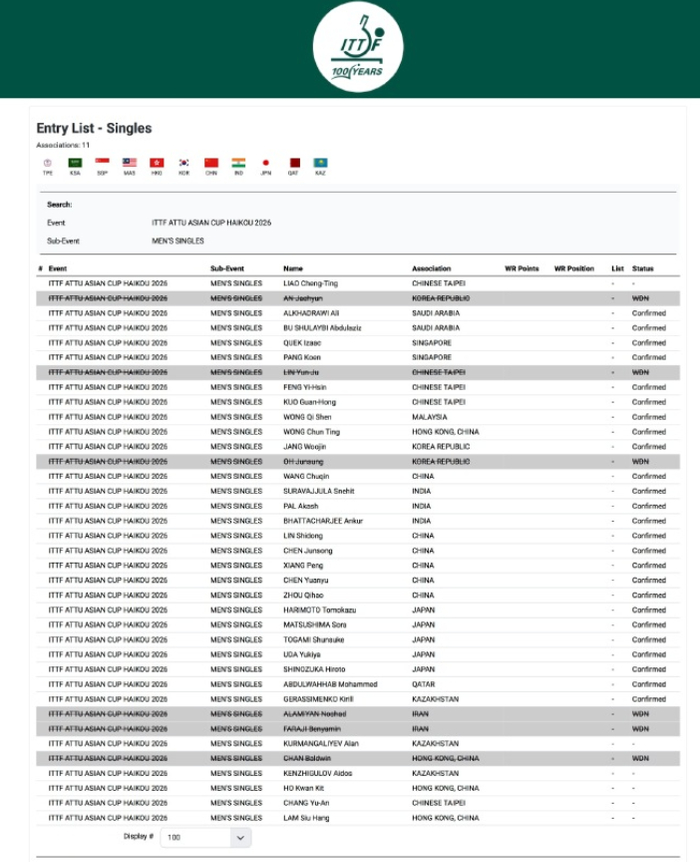
Task: Click the QATAR association cell
Action: pos(423,684)
